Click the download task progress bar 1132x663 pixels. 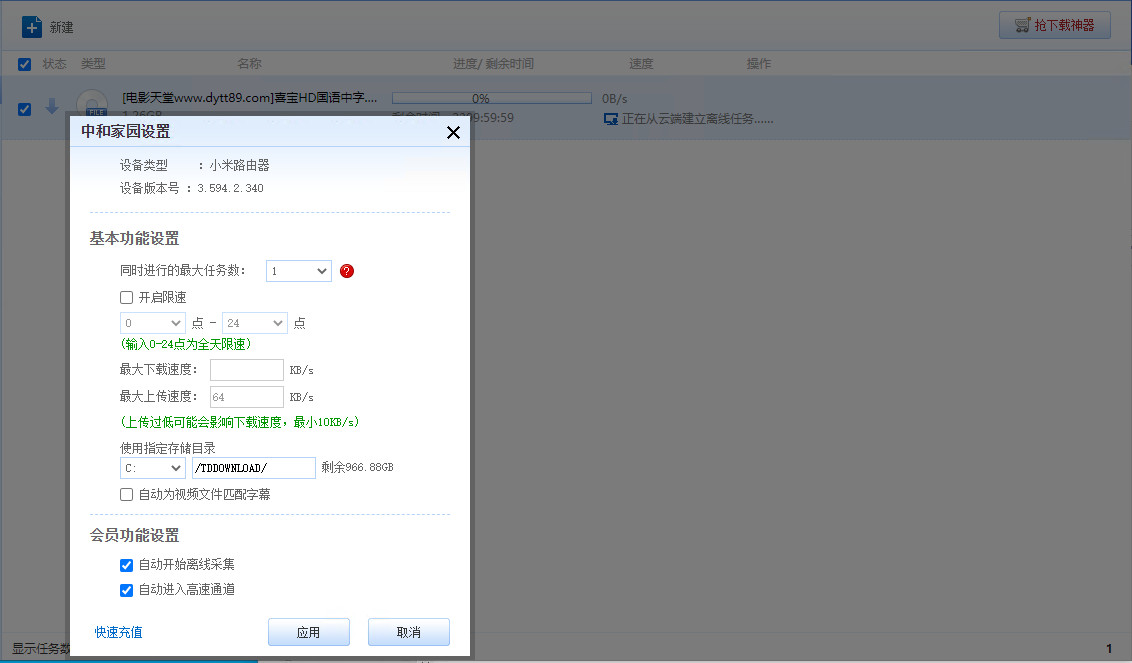(x=480, y=98)
